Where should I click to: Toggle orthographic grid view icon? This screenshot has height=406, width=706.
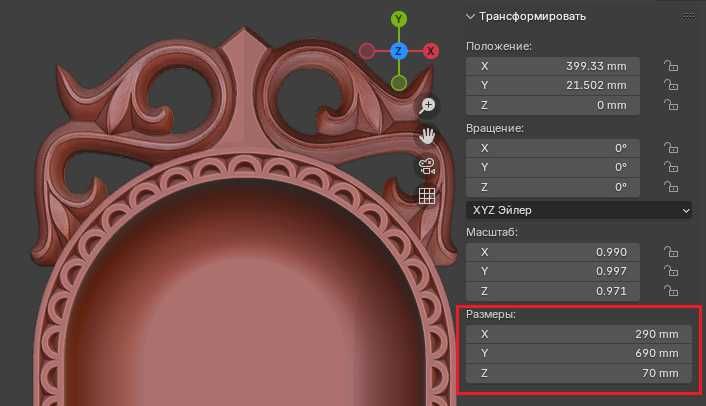pyautogui.click(x=427, y=196)
